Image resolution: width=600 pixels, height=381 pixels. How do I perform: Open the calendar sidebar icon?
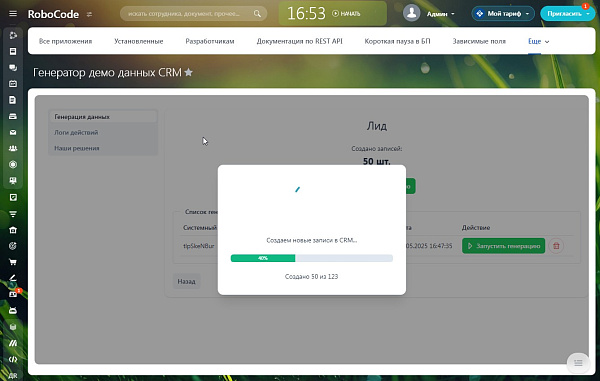[13, 84]
